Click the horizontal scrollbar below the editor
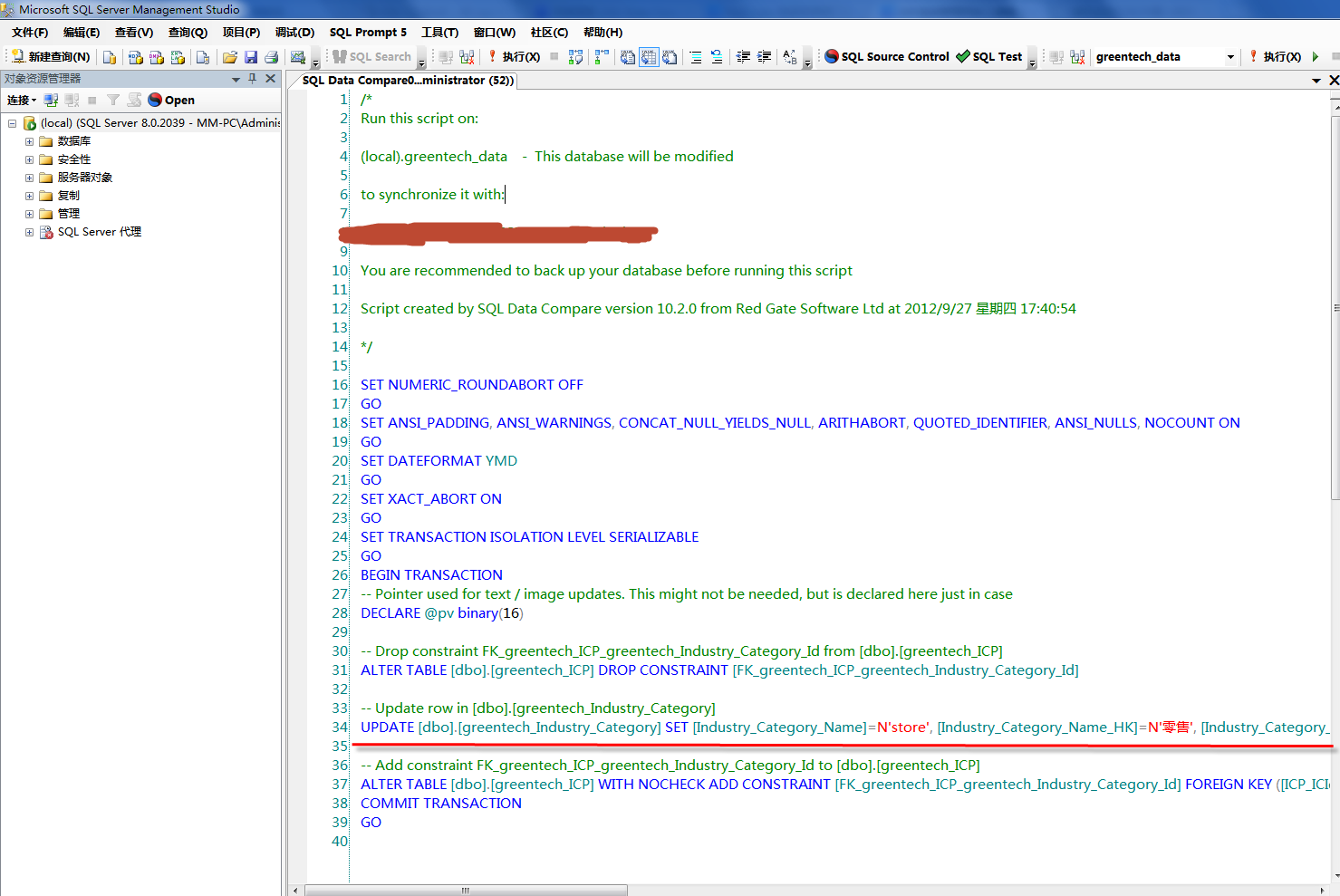Screen dimensions: 1340x896 466,891
